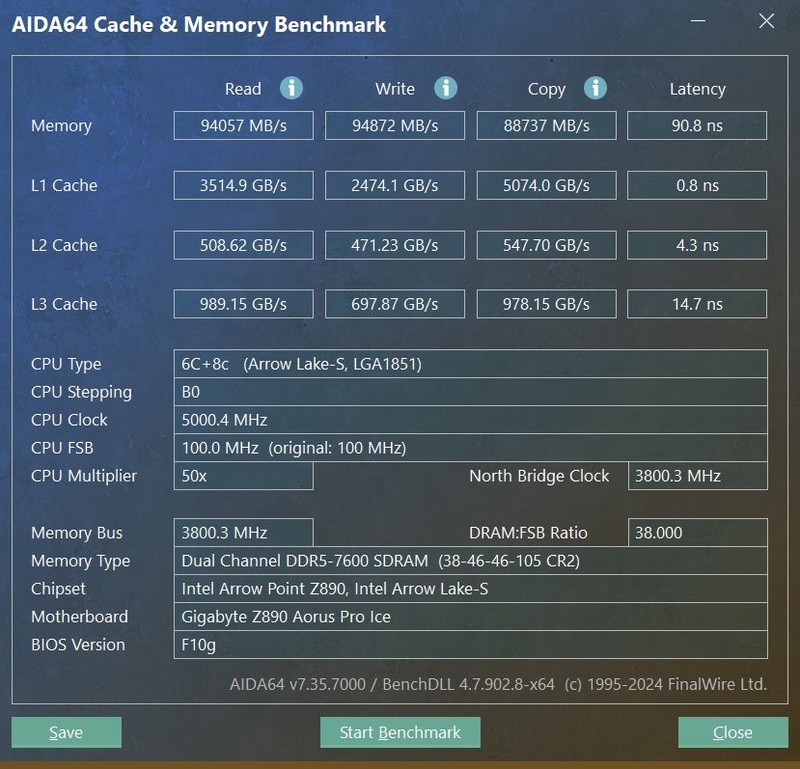Viewport: 800px width, 769px height.
Task: Click the info icon next to Copy
Action: tap(595, 88)
